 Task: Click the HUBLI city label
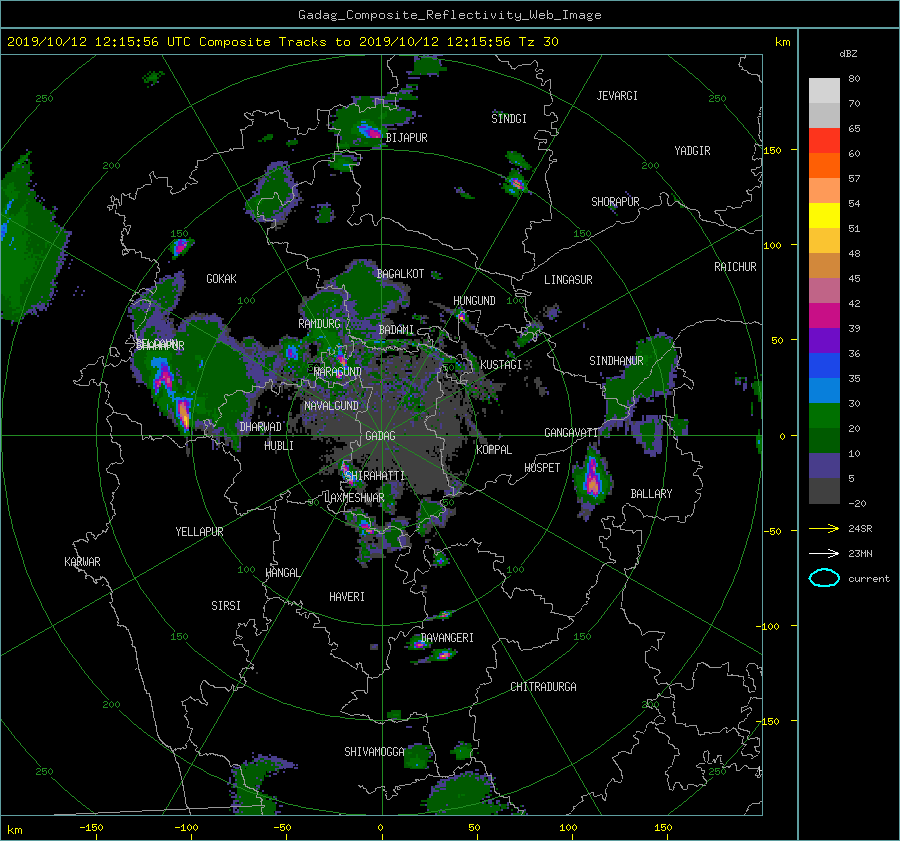[279, 446]
